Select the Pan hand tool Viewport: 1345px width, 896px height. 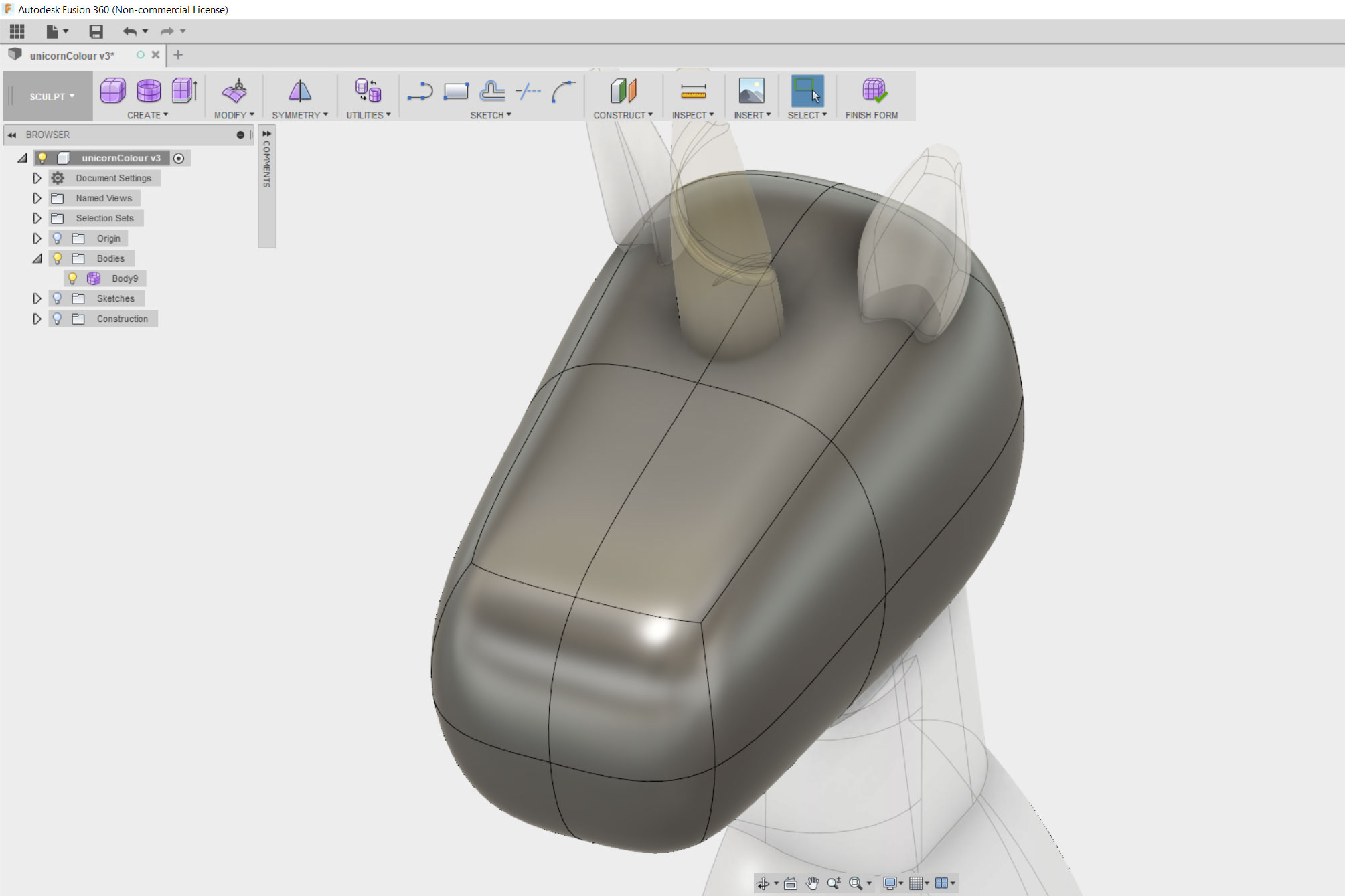[812, 883]
